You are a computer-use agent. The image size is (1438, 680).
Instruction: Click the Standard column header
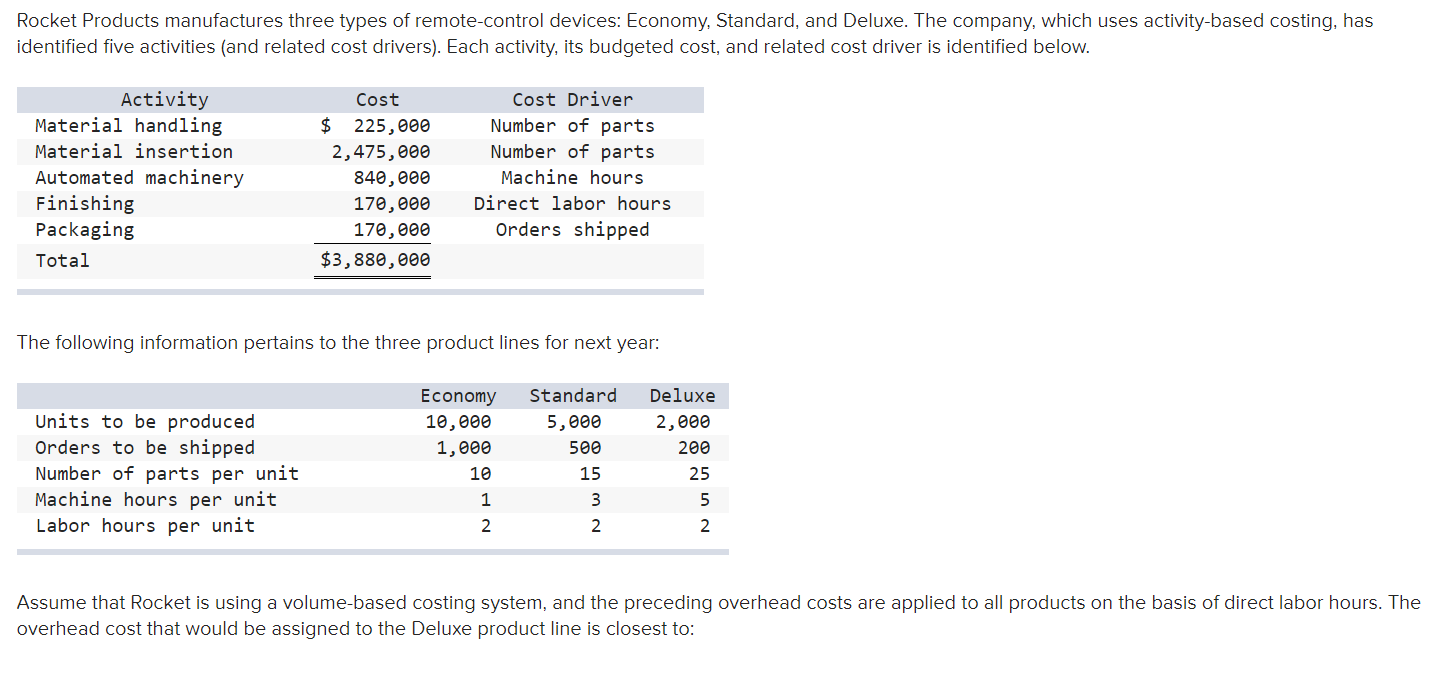tap(572, 395)
